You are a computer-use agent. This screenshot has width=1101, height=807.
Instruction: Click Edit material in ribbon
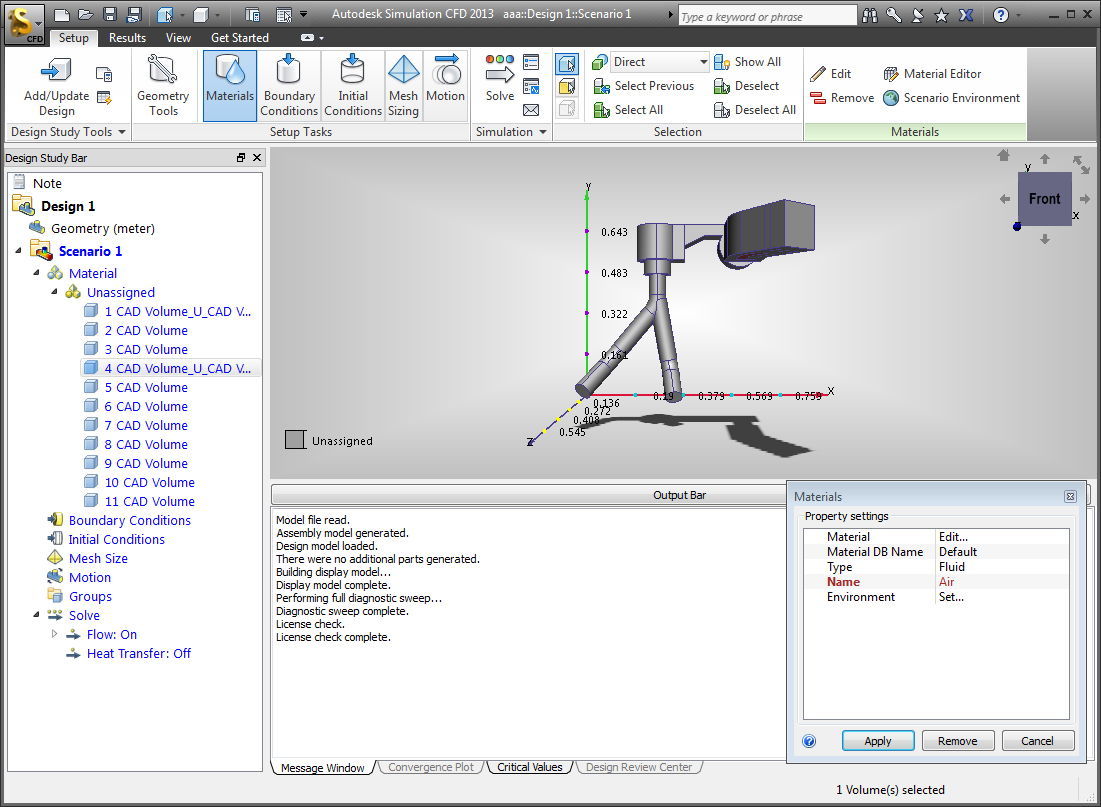[x=831, y=74]
